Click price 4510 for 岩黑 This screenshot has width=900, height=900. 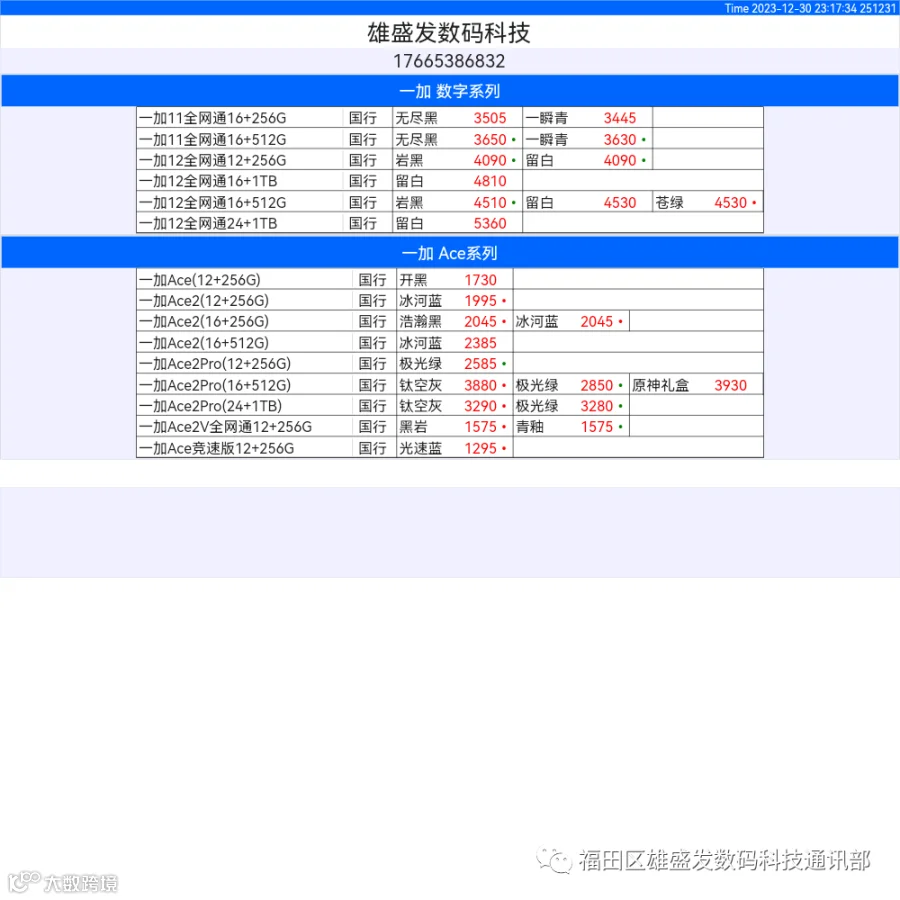tap(490, 203)
